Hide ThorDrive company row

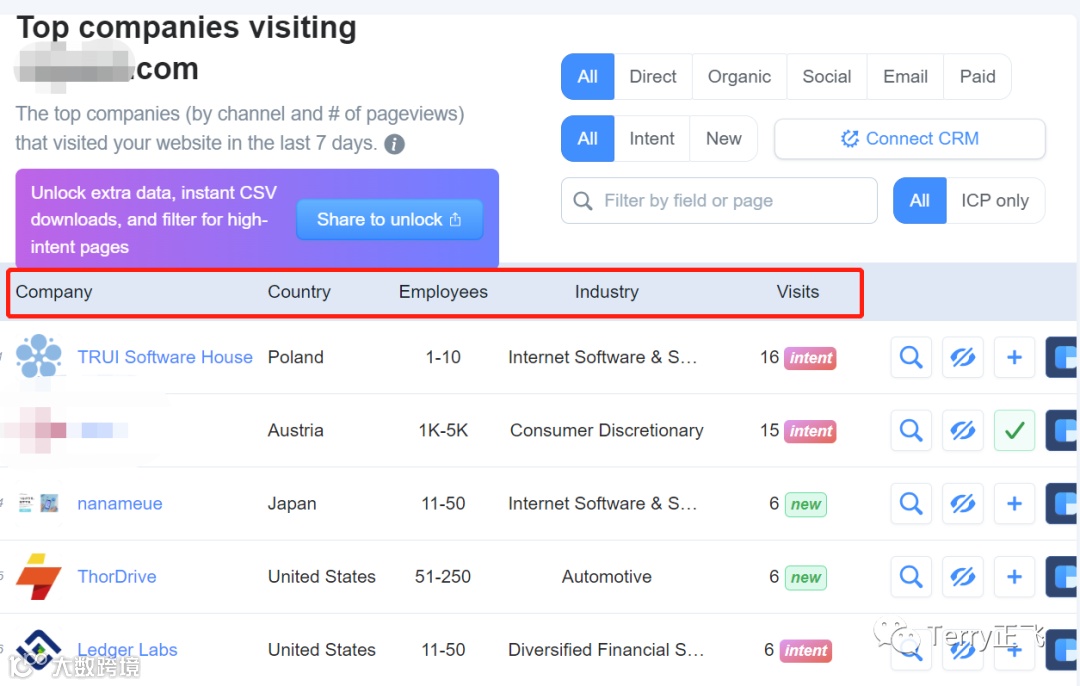962,576
